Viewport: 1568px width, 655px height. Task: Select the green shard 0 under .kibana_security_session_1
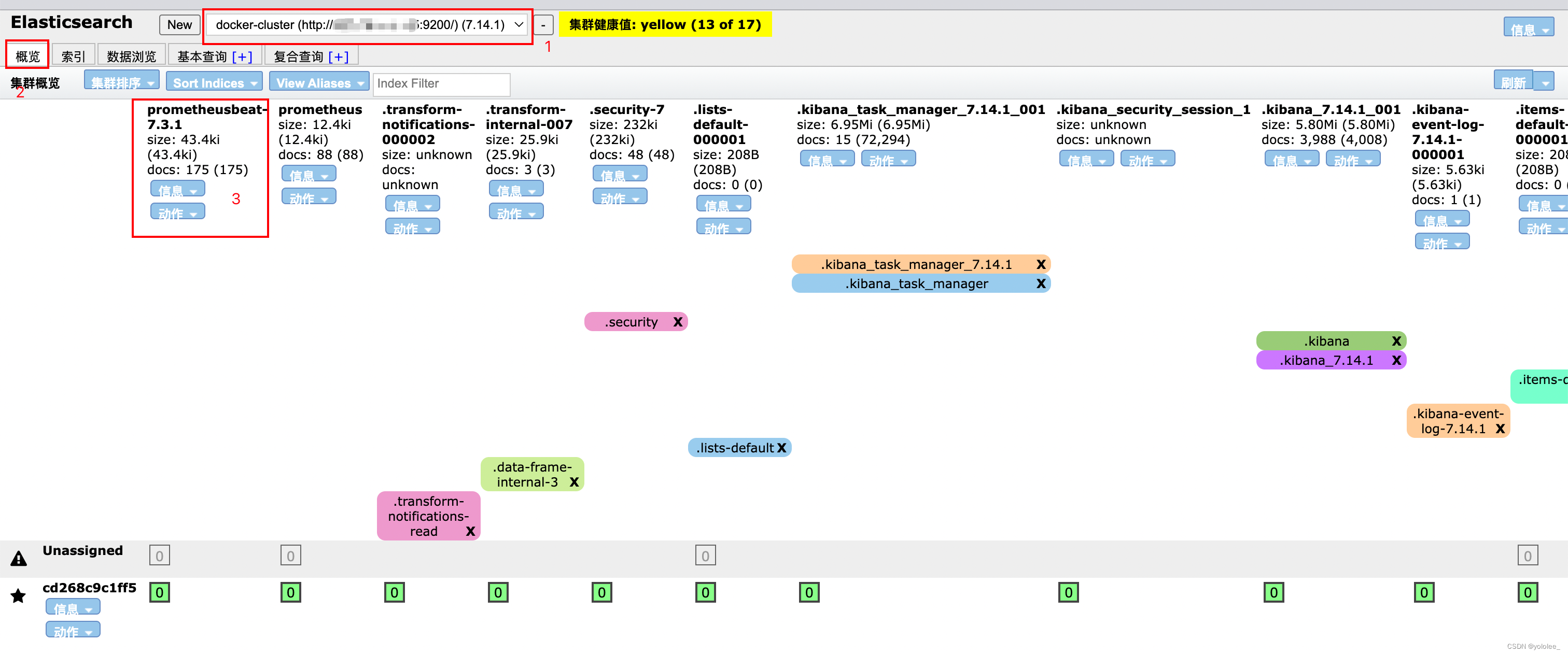coord(1068,592)
